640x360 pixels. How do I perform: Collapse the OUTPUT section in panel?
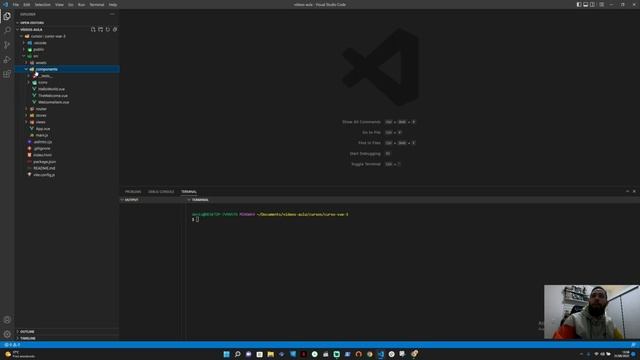131,200
